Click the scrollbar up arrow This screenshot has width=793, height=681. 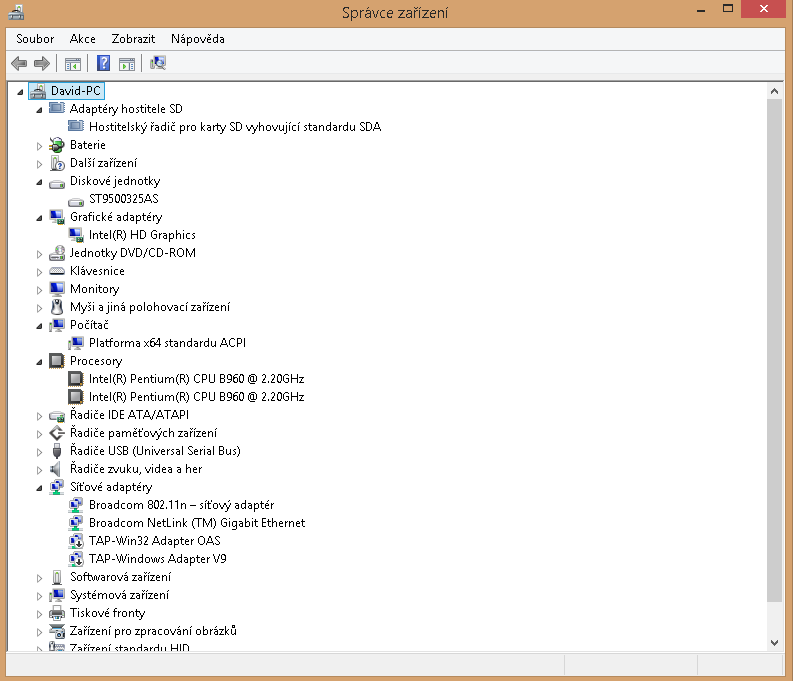click(x=774, y=91)
